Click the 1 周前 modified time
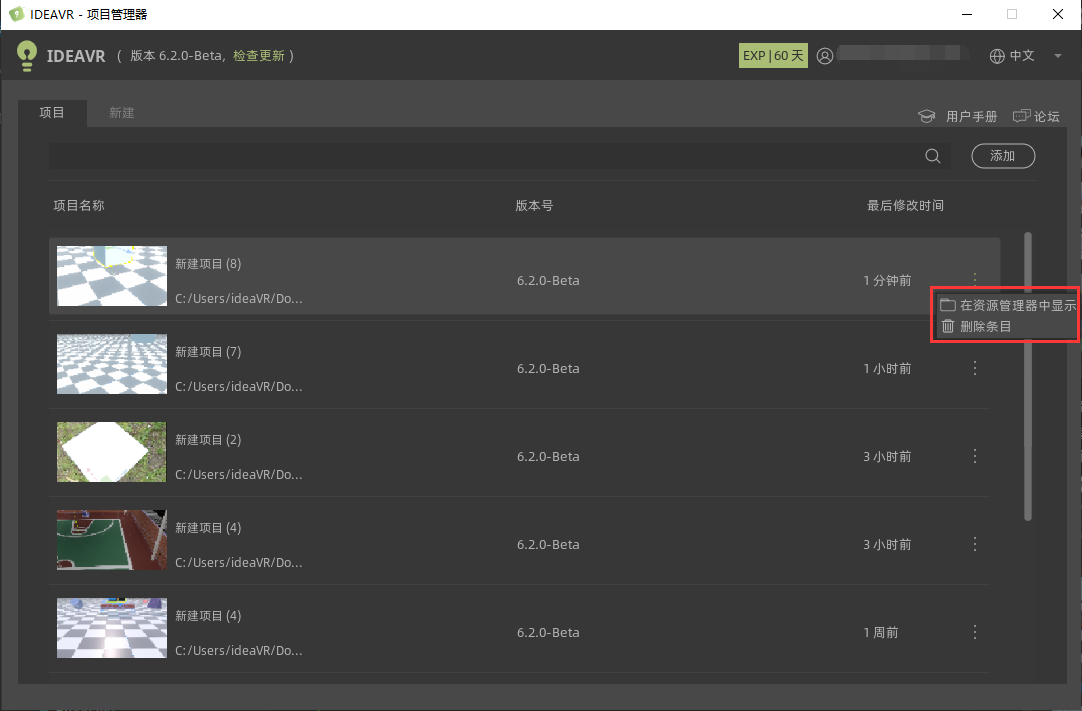The image size is (1082, 711). 881,632
